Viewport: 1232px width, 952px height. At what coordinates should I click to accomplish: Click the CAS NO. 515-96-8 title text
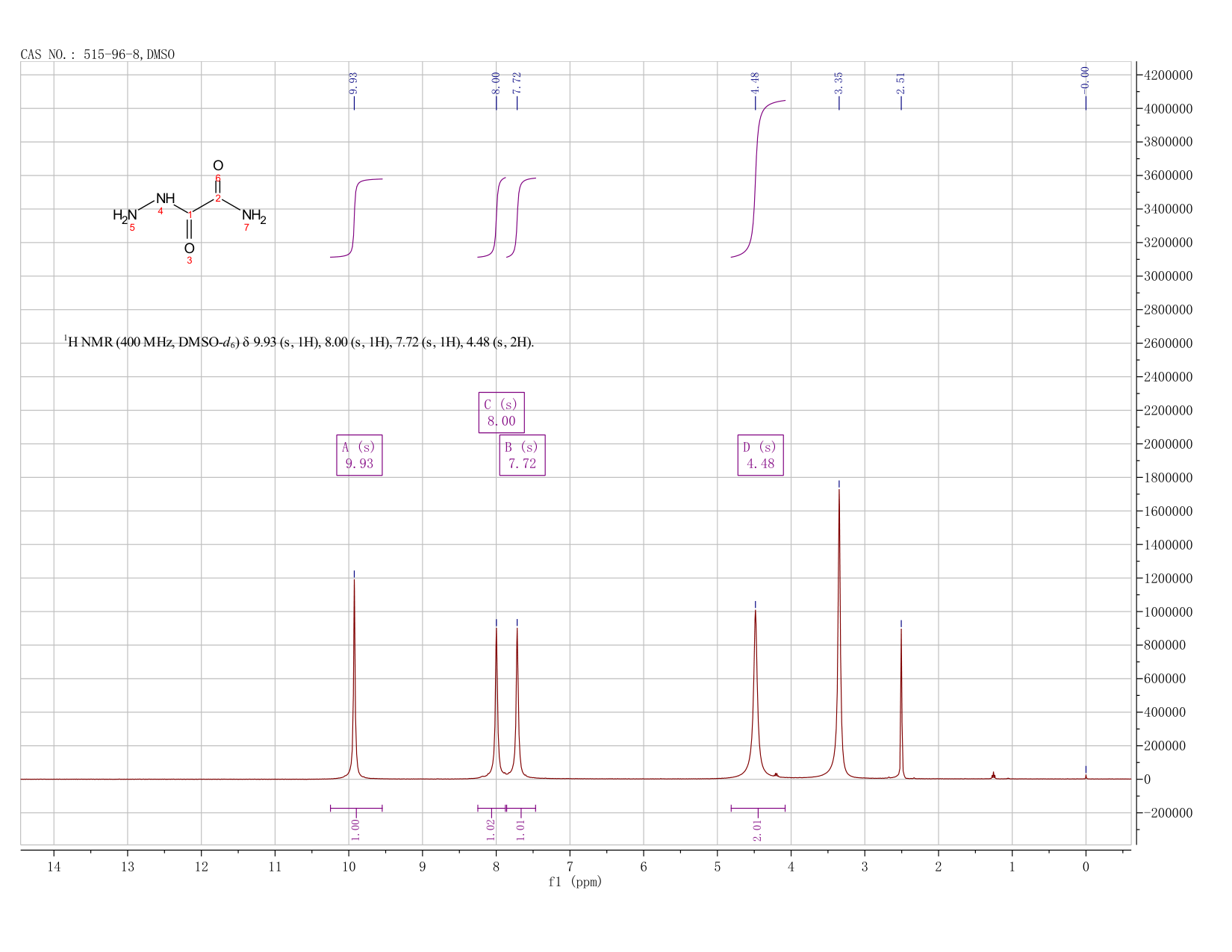(x=98, y=55)
